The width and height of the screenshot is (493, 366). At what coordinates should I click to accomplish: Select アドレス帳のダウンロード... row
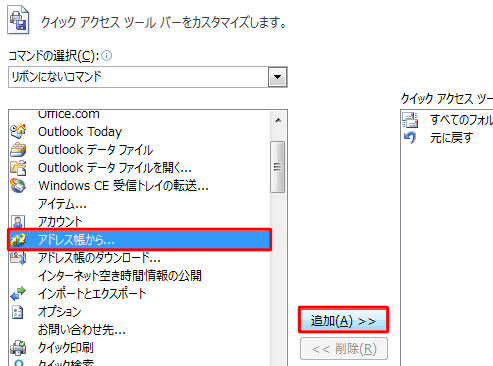tap(139, 258)
